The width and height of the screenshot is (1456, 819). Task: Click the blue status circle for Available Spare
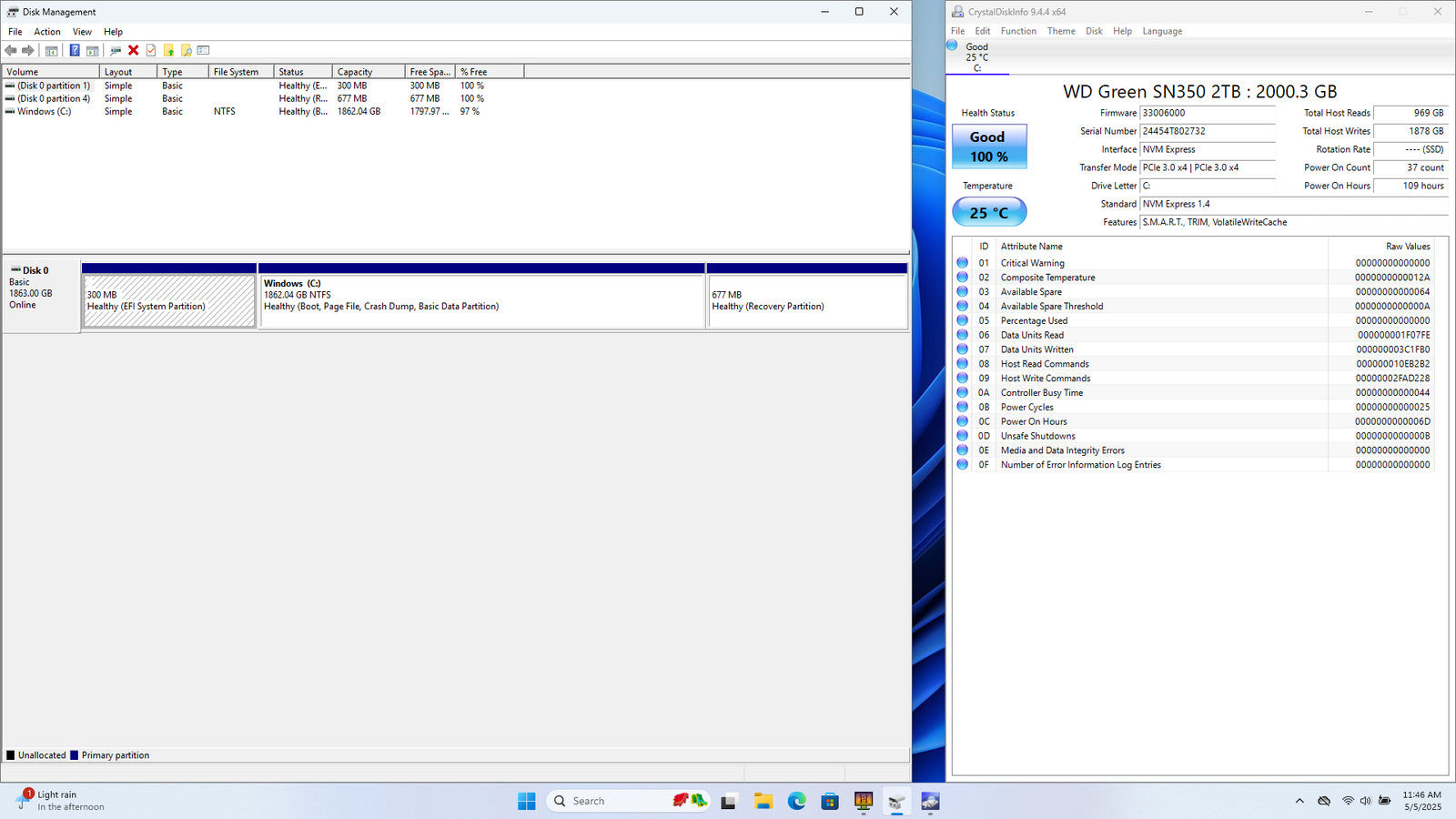click(x=962, y=292)
